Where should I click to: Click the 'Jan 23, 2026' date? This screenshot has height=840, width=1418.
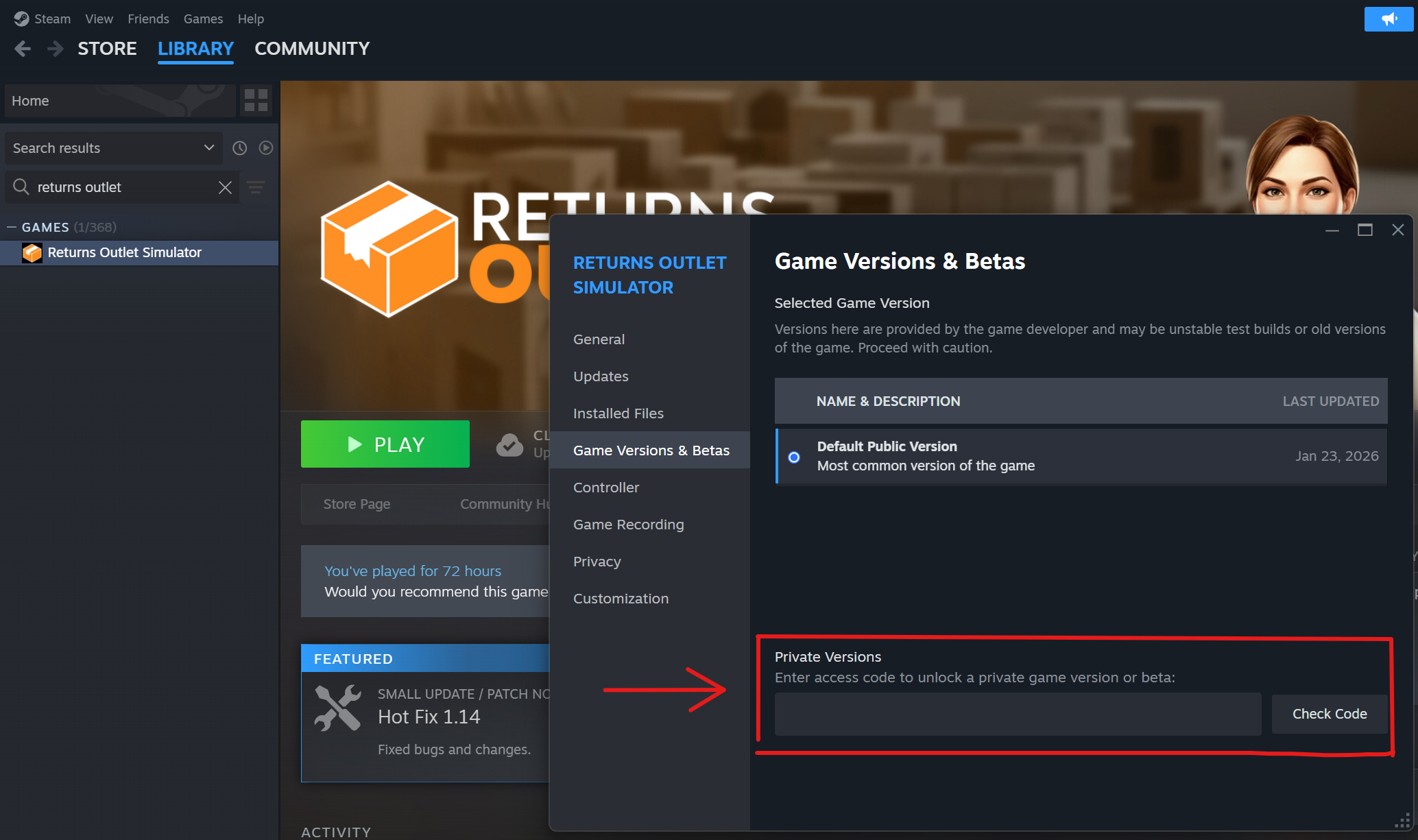coord(1336,457)
